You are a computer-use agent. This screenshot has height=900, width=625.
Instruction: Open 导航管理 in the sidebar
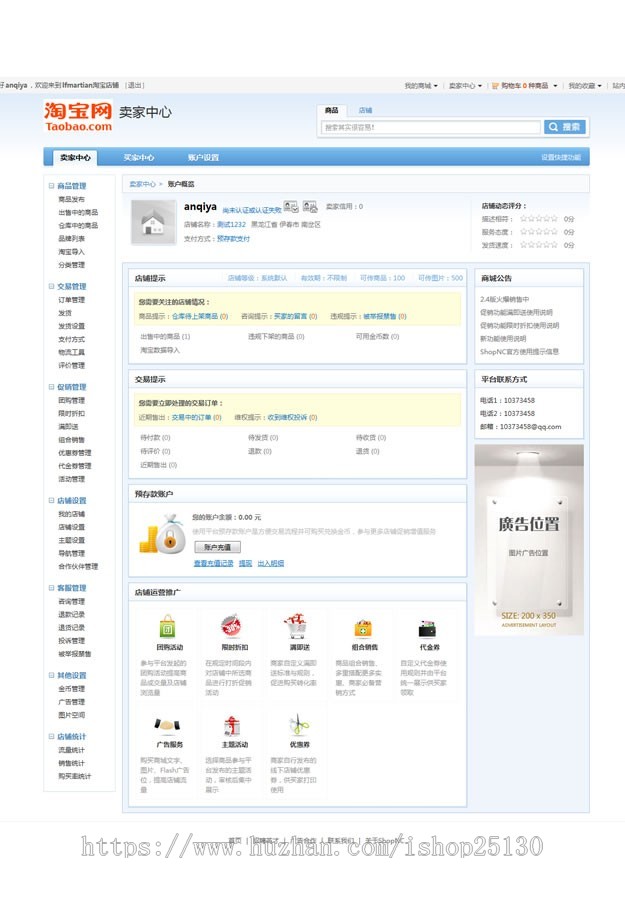(71, 553)
